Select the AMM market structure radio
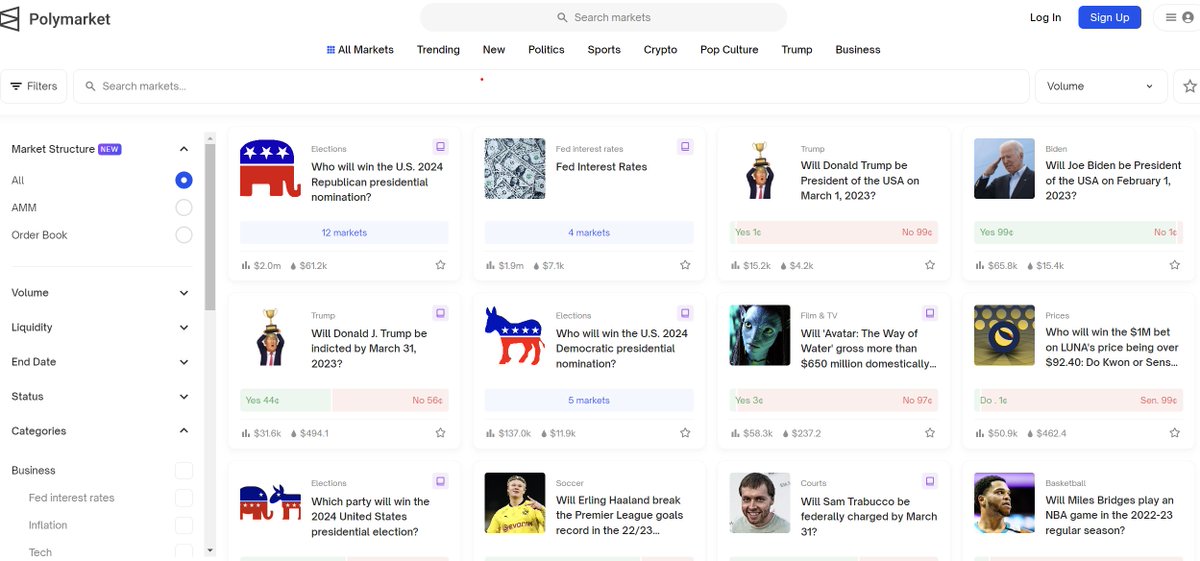 [183, 207]
